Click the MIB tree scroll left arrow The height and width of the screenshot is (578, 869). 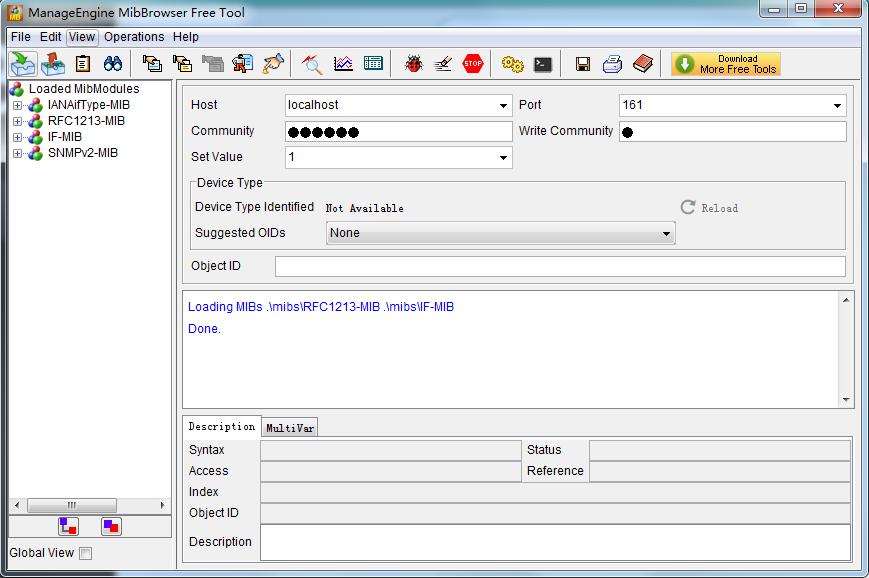click(x=17, y=505)
